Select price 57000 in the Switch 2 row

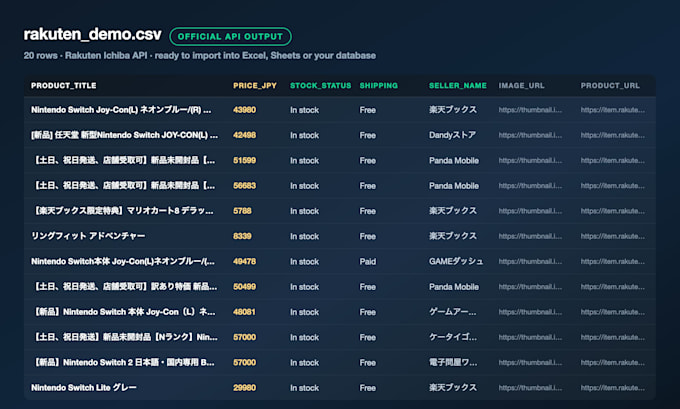pyautogui.click(x=244, y=362)
